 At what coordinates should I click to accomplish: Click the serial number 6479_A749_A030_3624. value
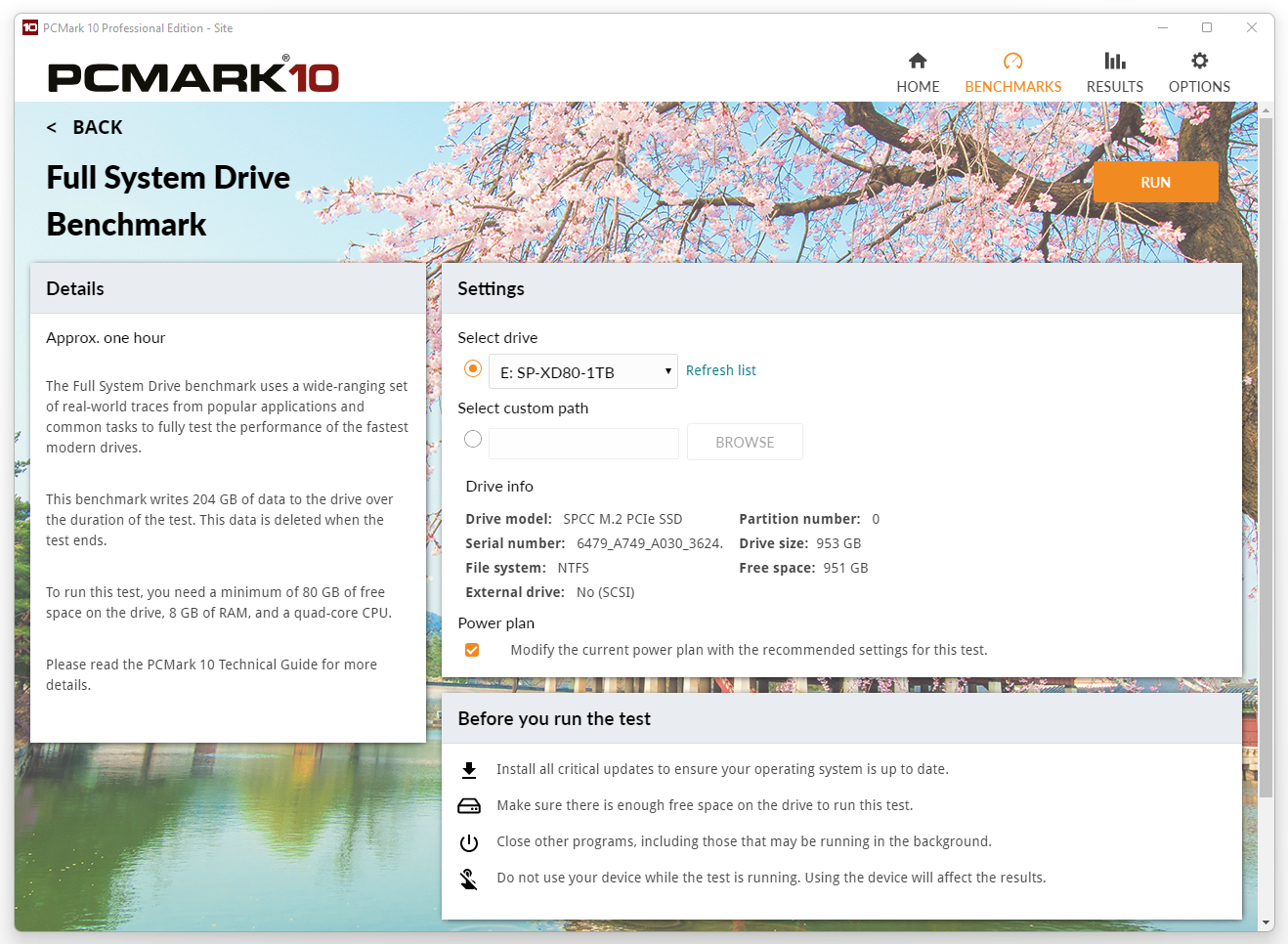coord(650,543)
